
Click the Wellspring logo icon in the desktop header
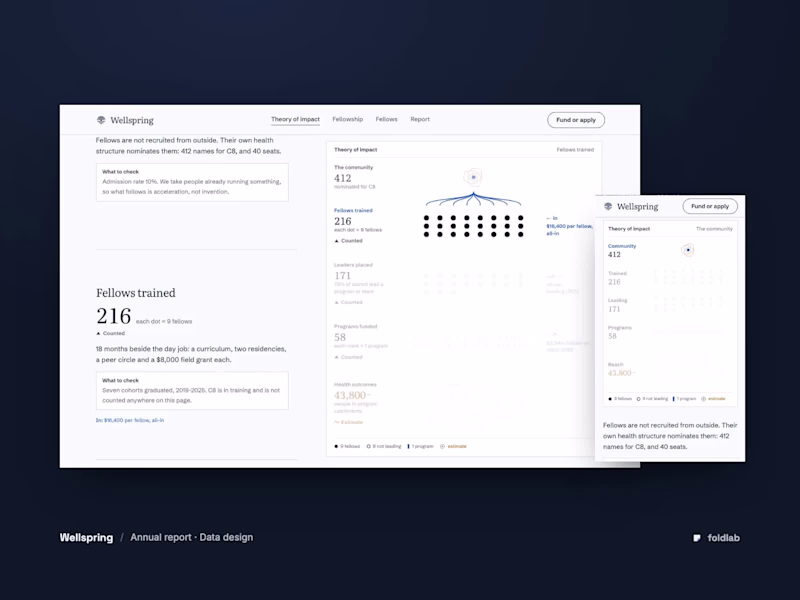pos(101,120)
